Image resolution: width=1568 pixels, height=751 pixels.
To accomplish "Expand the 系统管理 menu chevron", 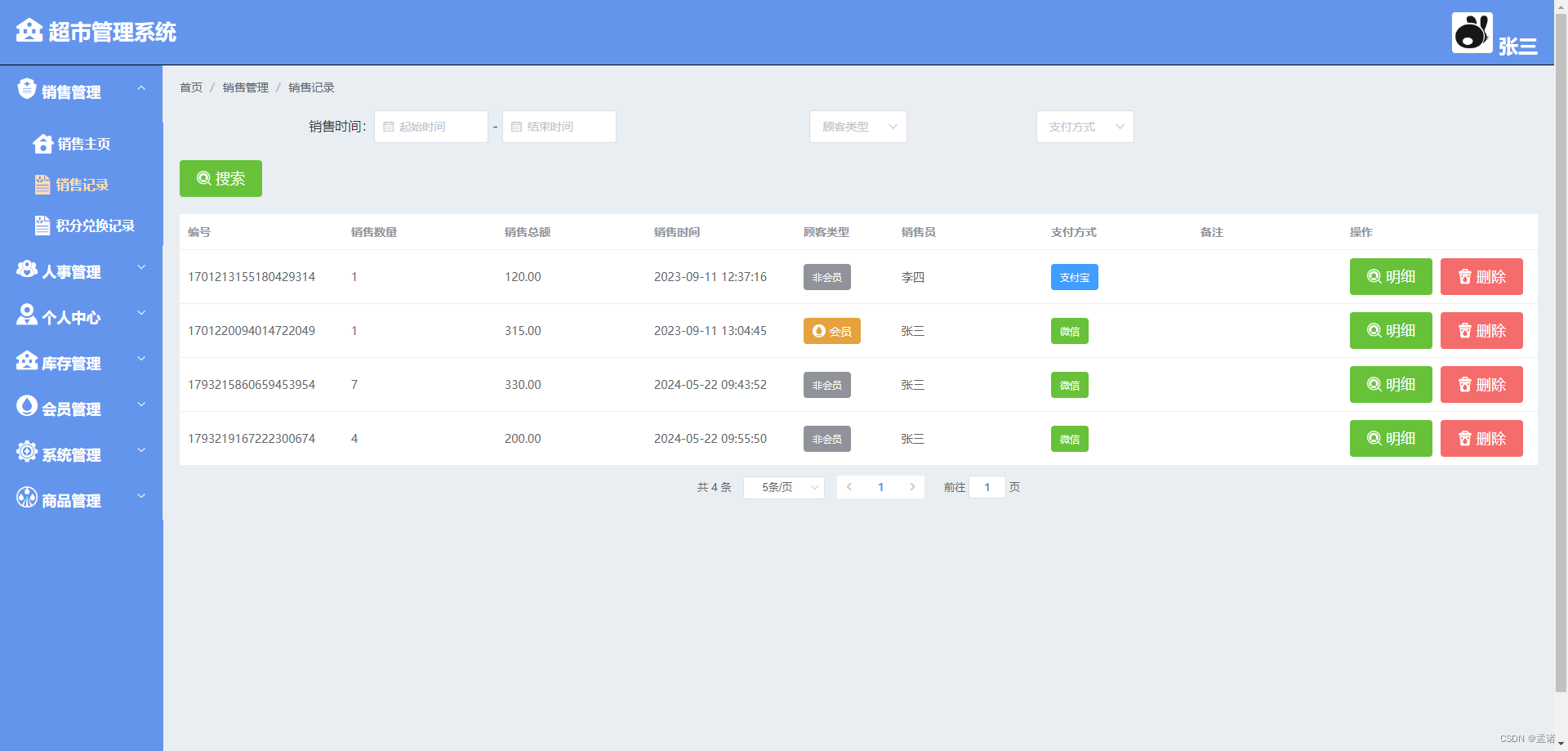I will [141, 450].
